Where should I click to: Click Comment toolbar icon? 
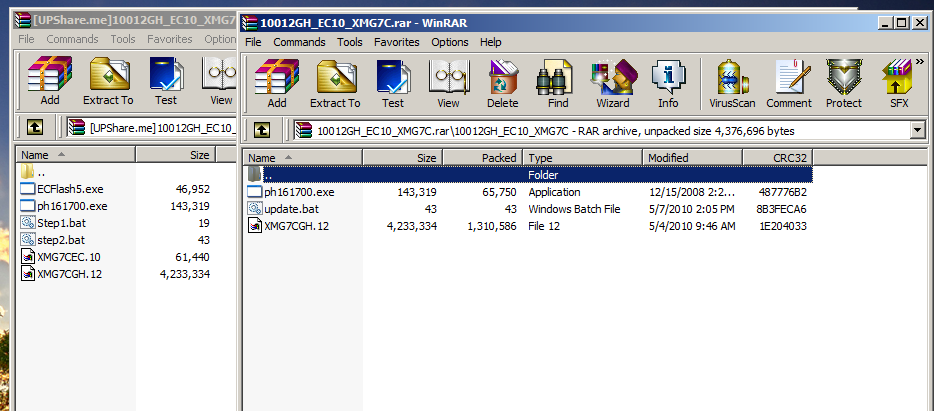pyautogui.click(x=789, y=83)
